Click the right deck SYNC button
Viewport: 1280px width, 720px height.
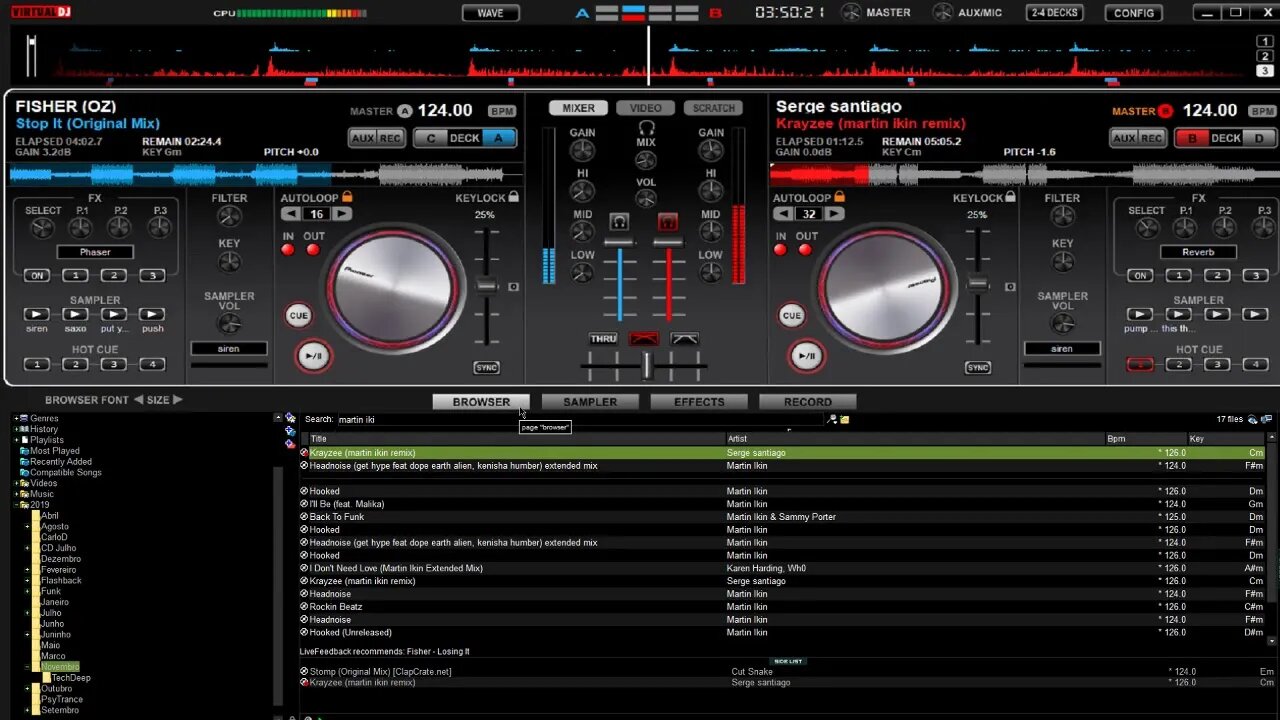coord(978,368)
